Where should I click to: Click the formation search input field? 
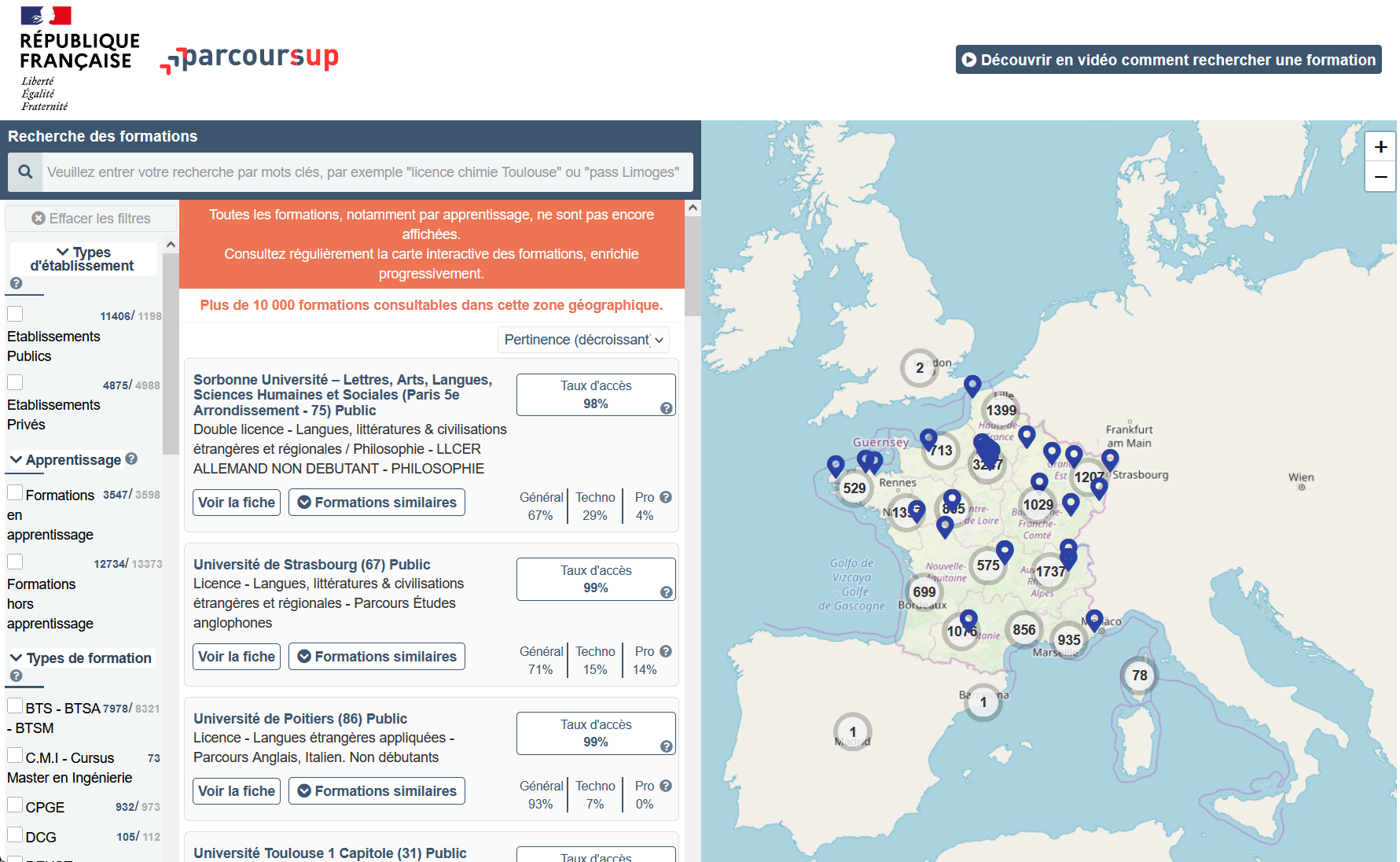click(x=368, y=172)
